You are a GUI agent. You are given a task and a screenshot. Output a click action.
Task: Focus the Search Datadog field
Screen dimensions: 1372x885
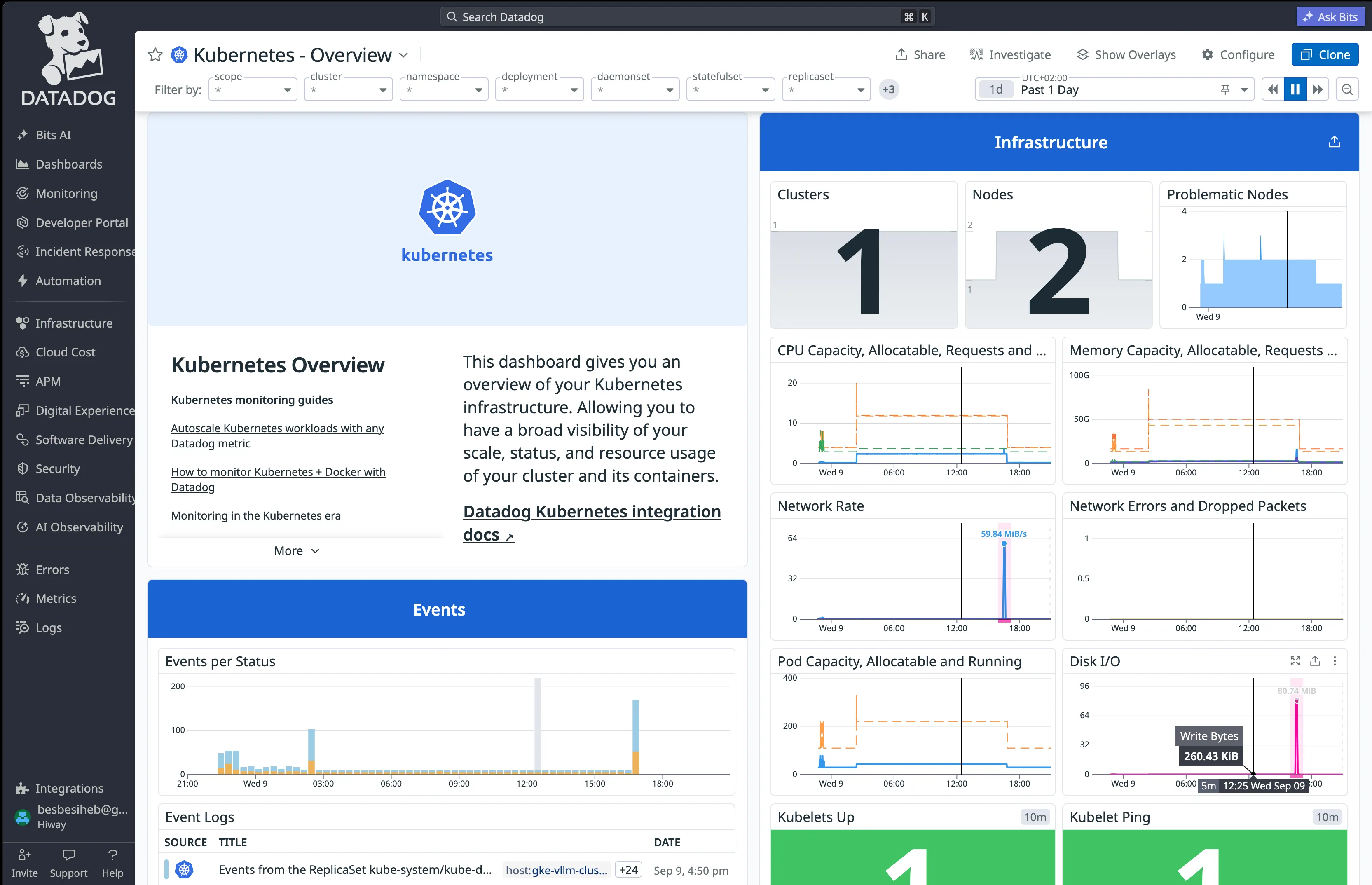click(x=687, y=16)
